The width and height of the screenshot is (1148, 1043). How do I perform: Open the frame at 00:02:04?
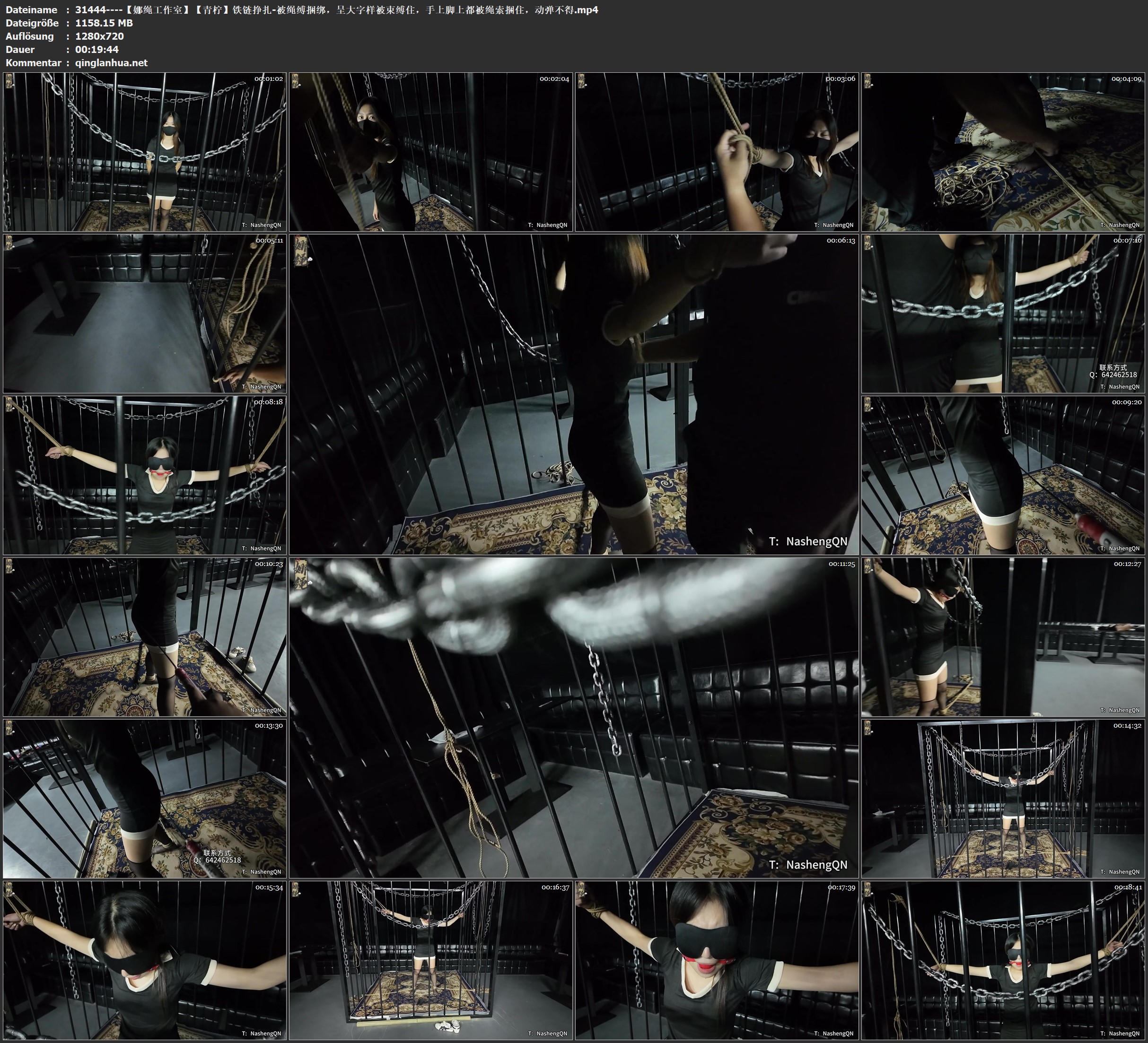[x=431, y=151]
